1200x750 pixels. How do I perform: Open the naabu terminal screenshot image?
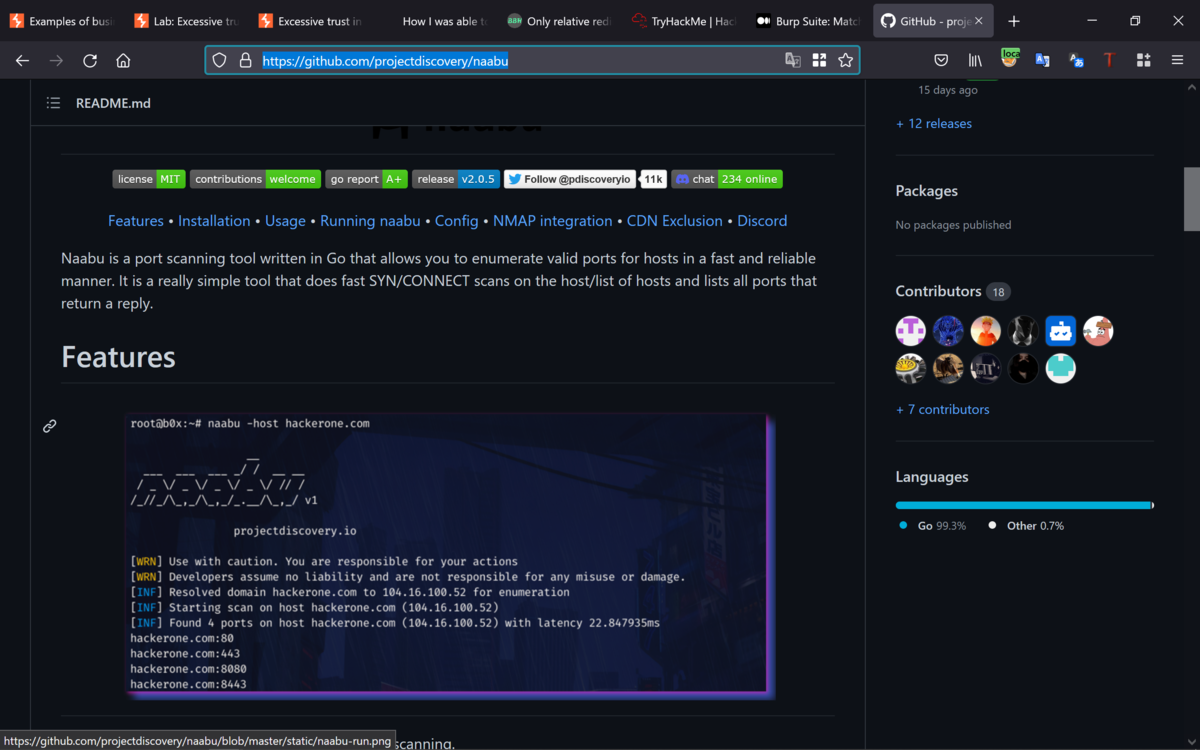[x=450, y=556]
